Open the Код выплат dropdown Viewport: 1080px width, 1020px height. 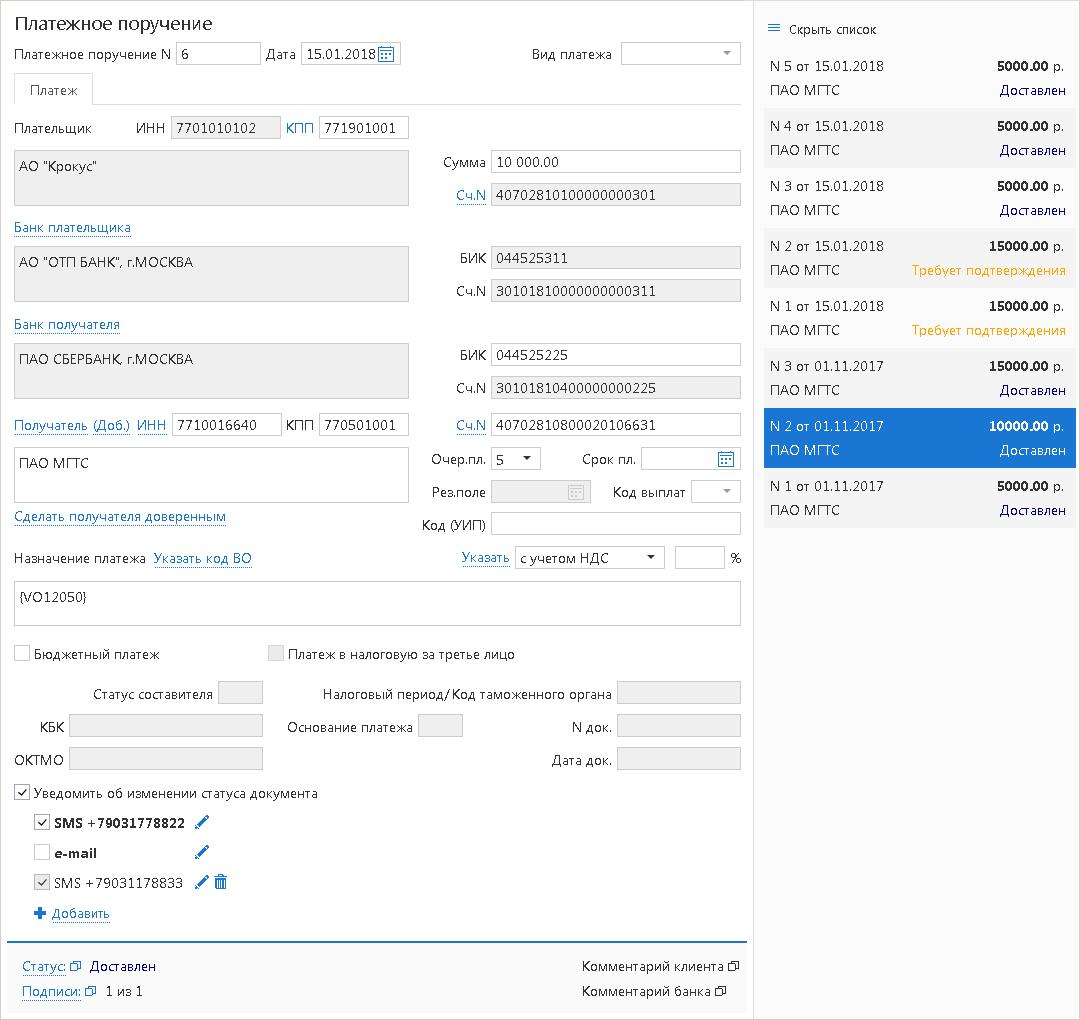716,492
